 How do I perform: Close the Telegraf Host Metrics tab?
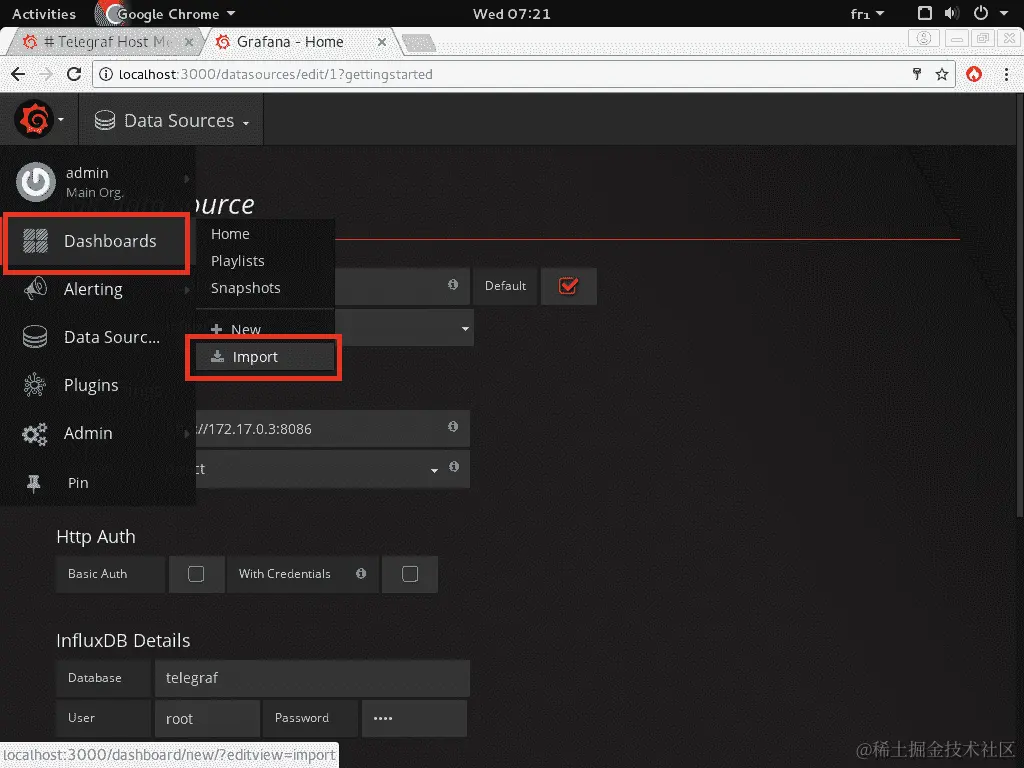tap(189, 42)
